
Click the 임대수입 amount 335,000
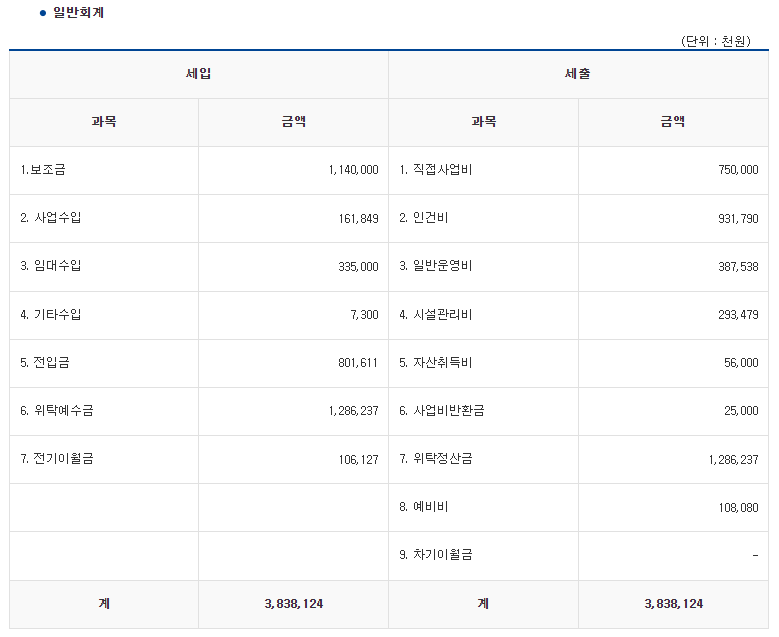coord(359,267)
